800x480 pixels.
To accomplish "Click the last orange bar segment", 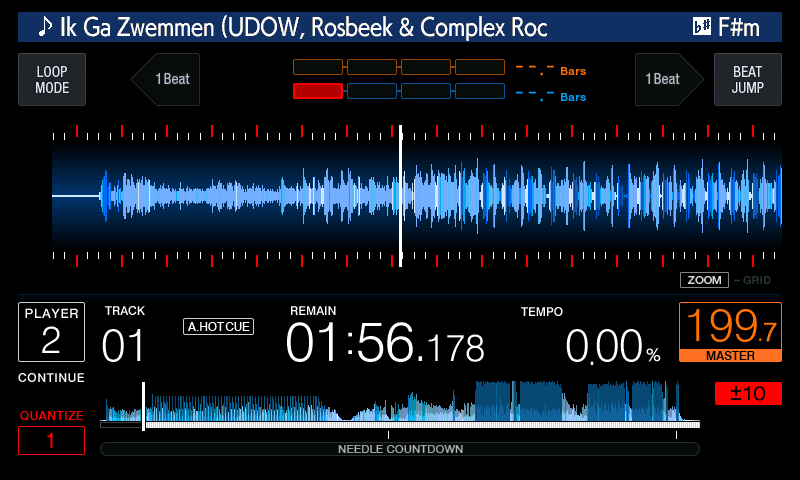I will [x=480, y=67].
